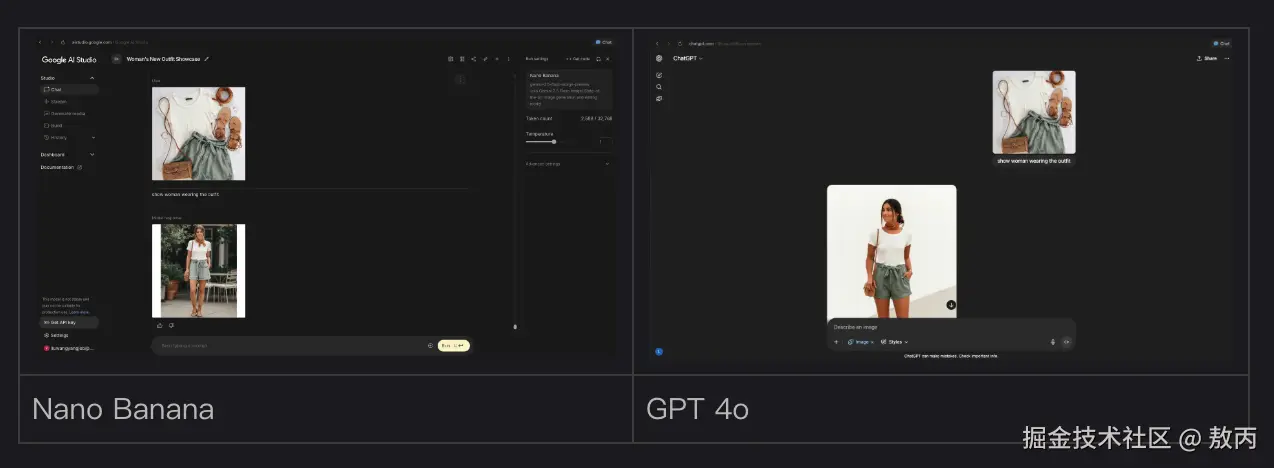Viewport: 1274px width, 468px height.
Task: Click the Chat button atop the ChatGPT browser
Action: pyautogui.click(x=1222, y=43)
